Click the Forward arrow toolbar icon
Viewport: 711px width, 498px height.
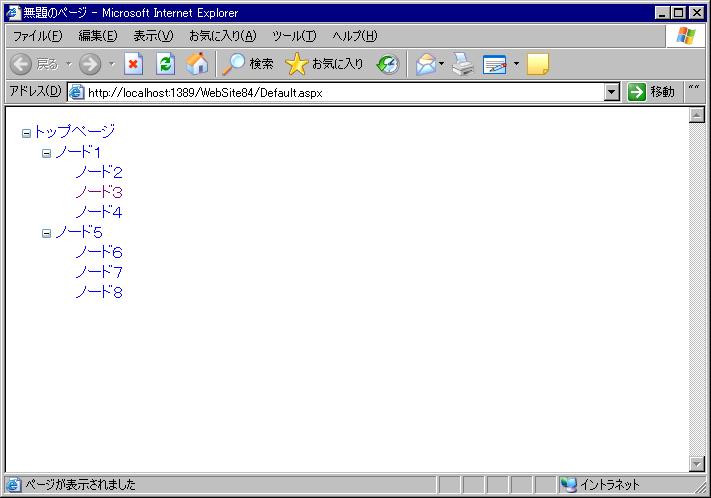(x=90, y=64)
